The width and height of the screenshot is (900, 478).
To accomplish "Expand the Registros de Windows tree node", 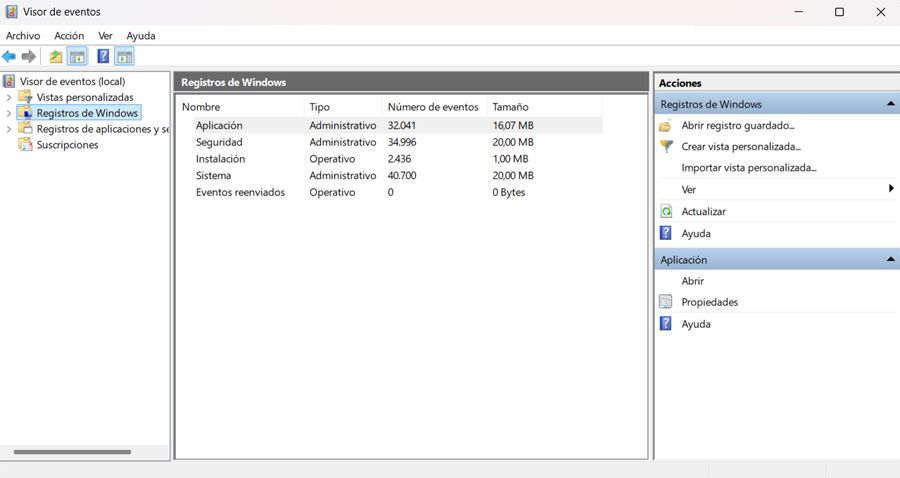I will click(x=9, y=113).
